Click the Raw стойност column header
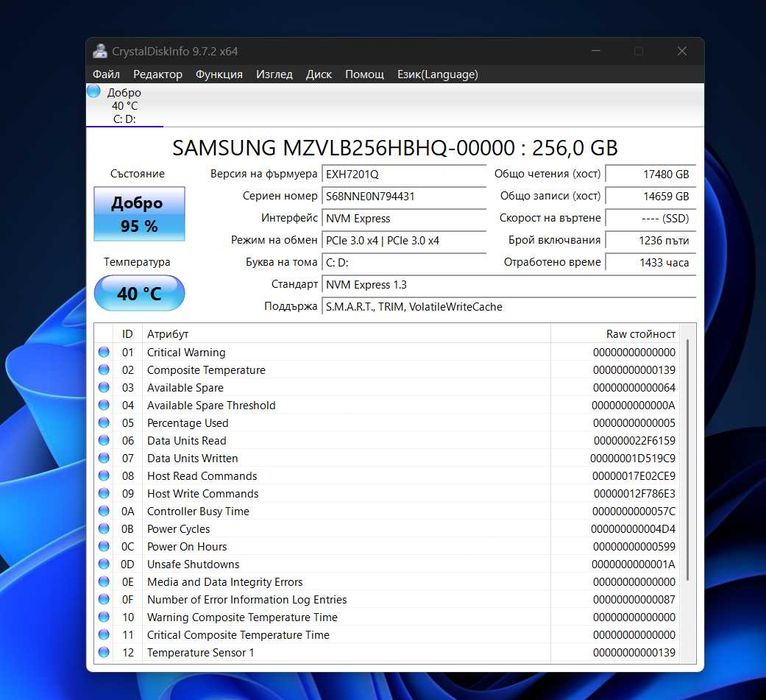Screen dimensions: 766x700 (616, 334)
